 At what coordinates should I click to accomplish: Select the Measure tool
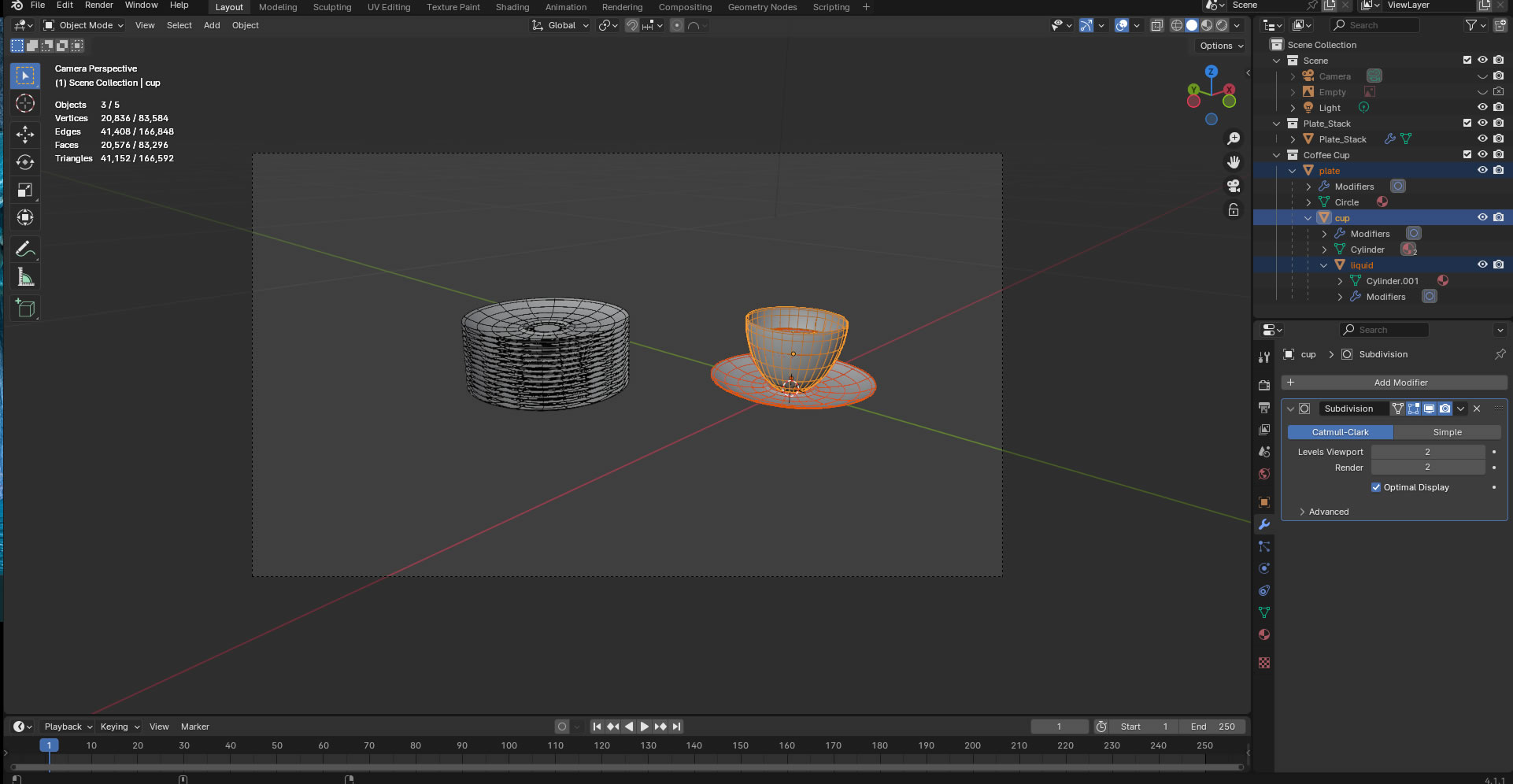(x=25, y=277)
